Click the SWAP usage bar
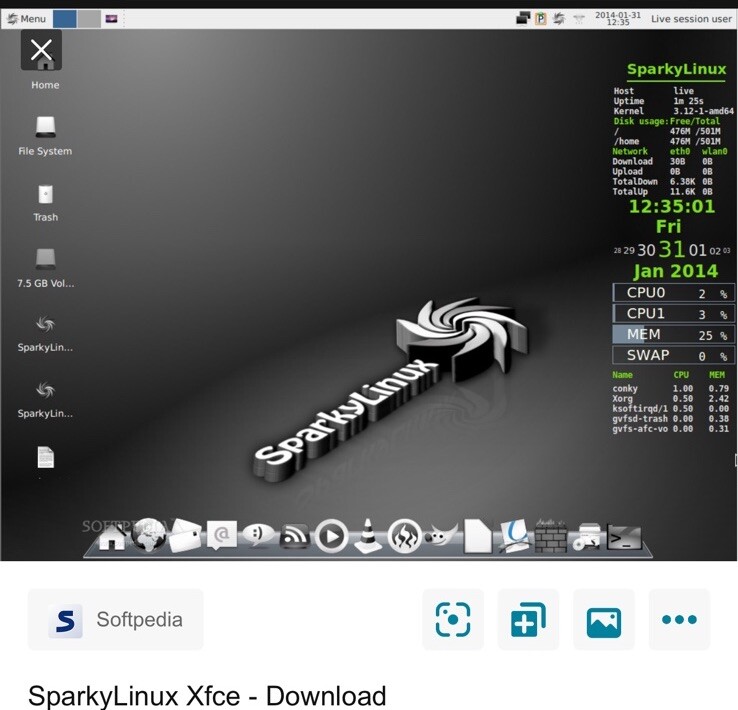This screenshot has width=738, height=710. [674, 355]
